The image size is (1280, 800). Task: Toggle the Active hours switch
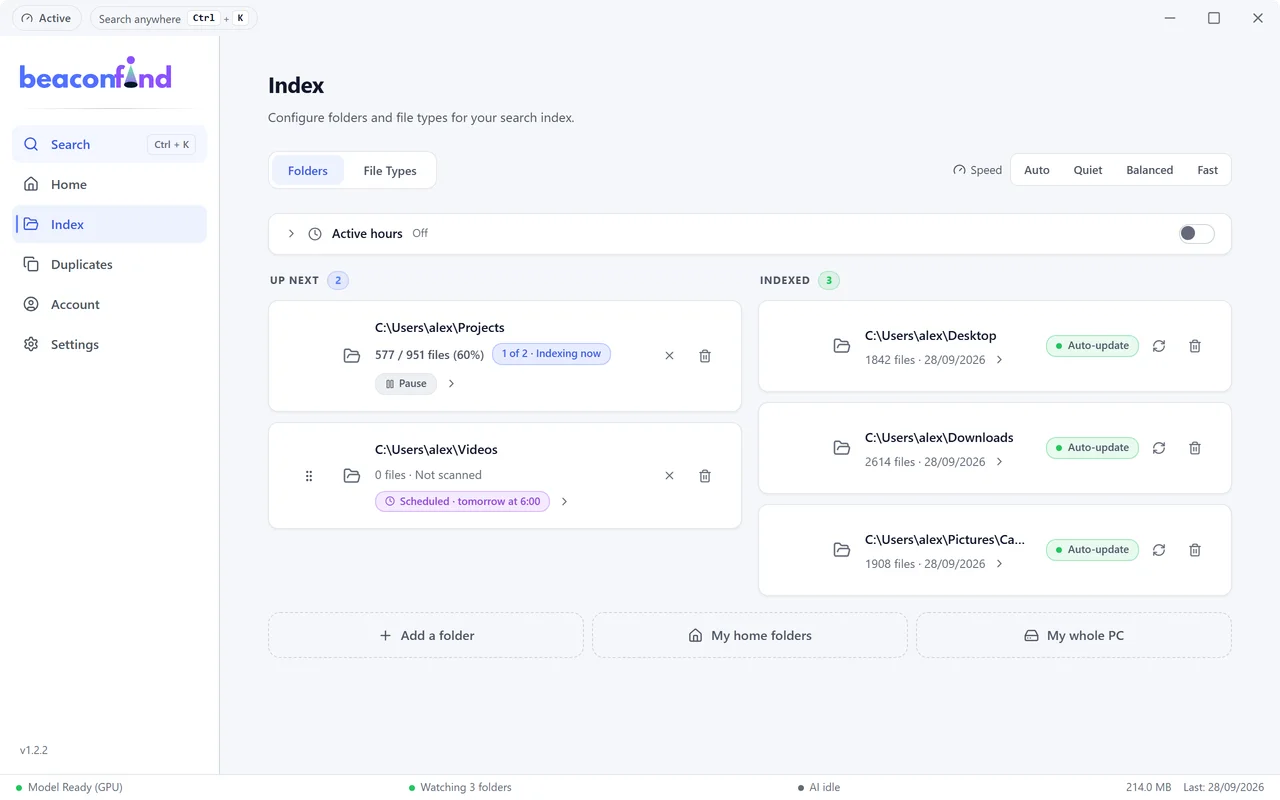tap(1196, 234)
